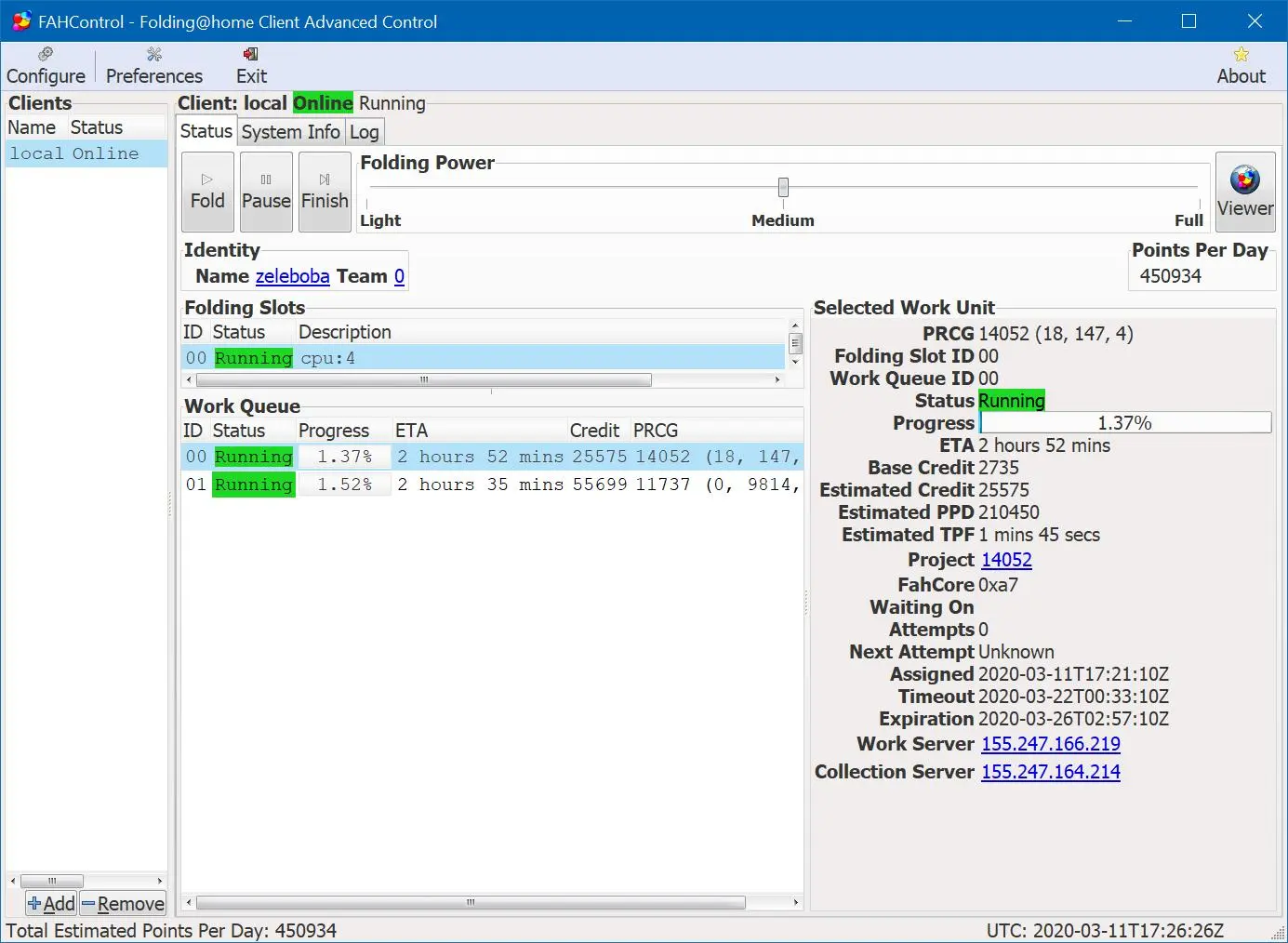Click the Base Credit value 2735

tap(999, 468)
